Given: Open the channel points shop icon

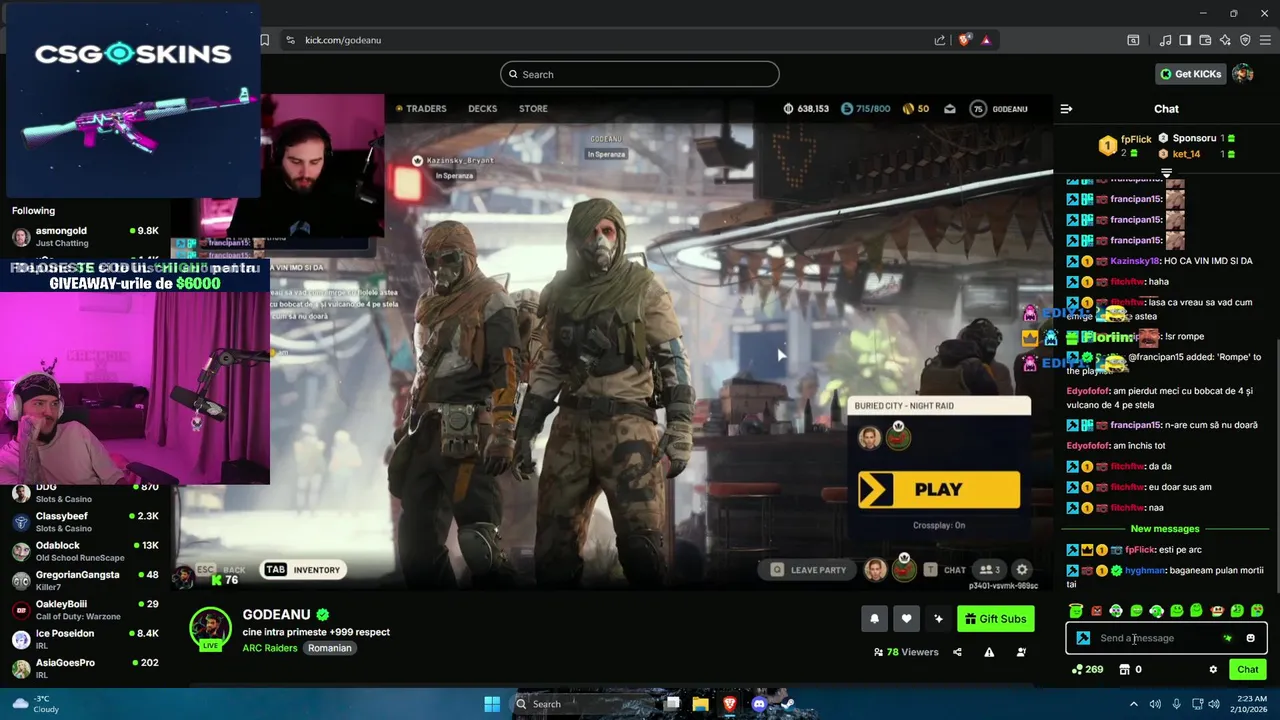Looking at the screenshot, I should [1124, 670].
